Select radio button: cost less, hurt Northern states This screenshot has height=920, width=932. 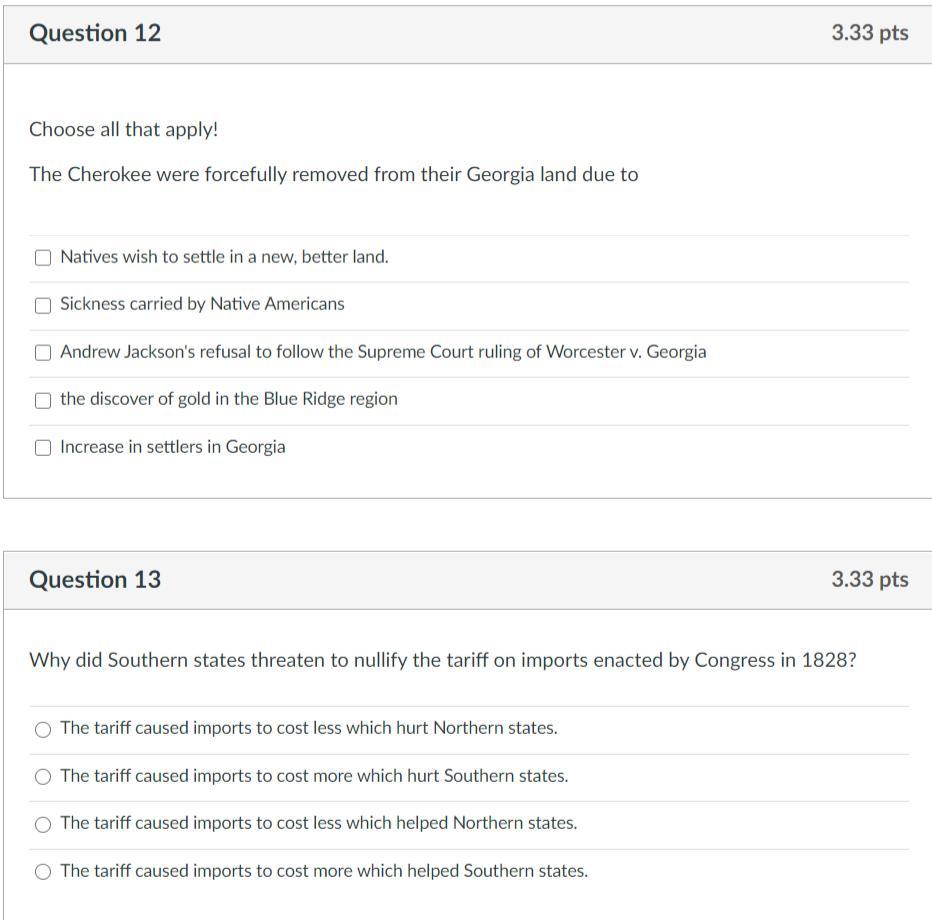(43, 730)
